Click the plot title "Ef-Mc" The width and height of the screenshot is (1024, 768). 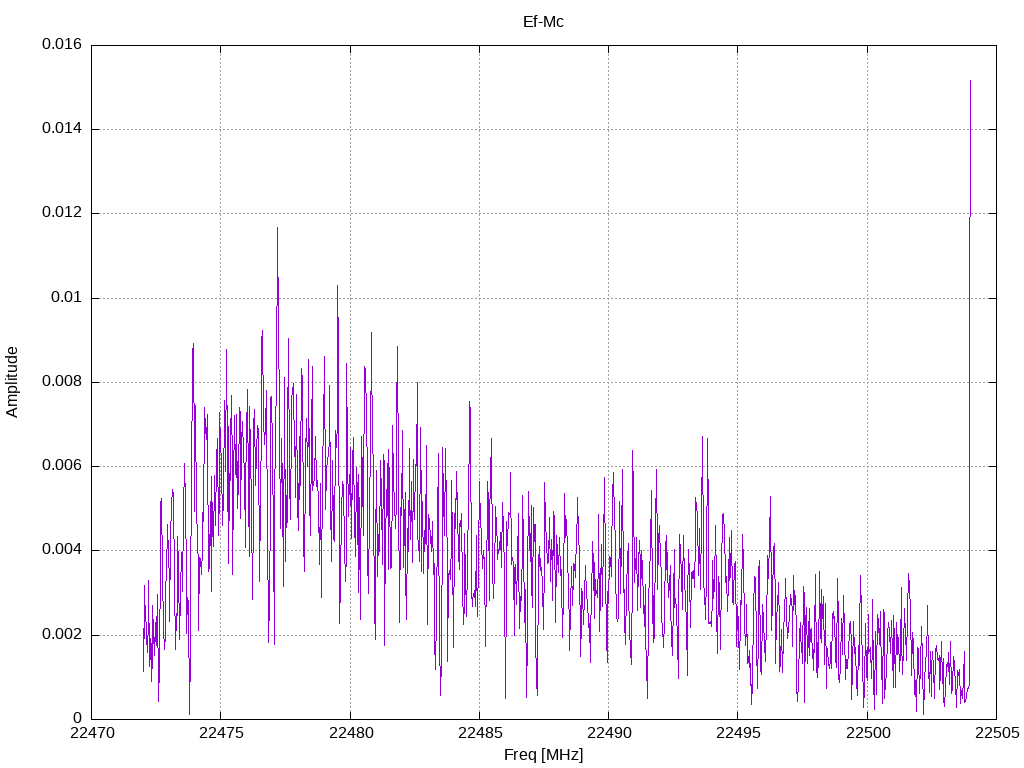pyautogui.click(x=543, y=22)
